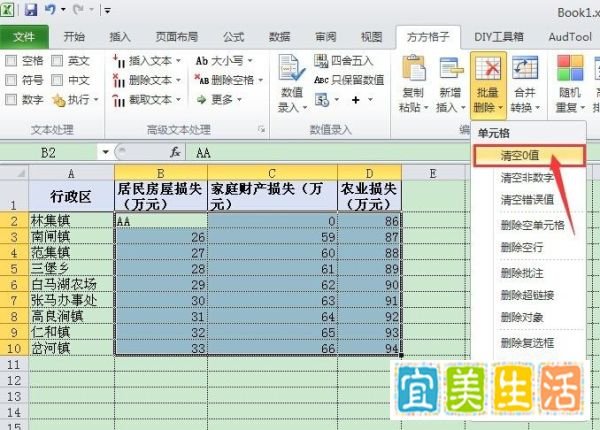
Task: Tick the 符号 checkbox
Action: pyautogui.click(x=11, y=80)
